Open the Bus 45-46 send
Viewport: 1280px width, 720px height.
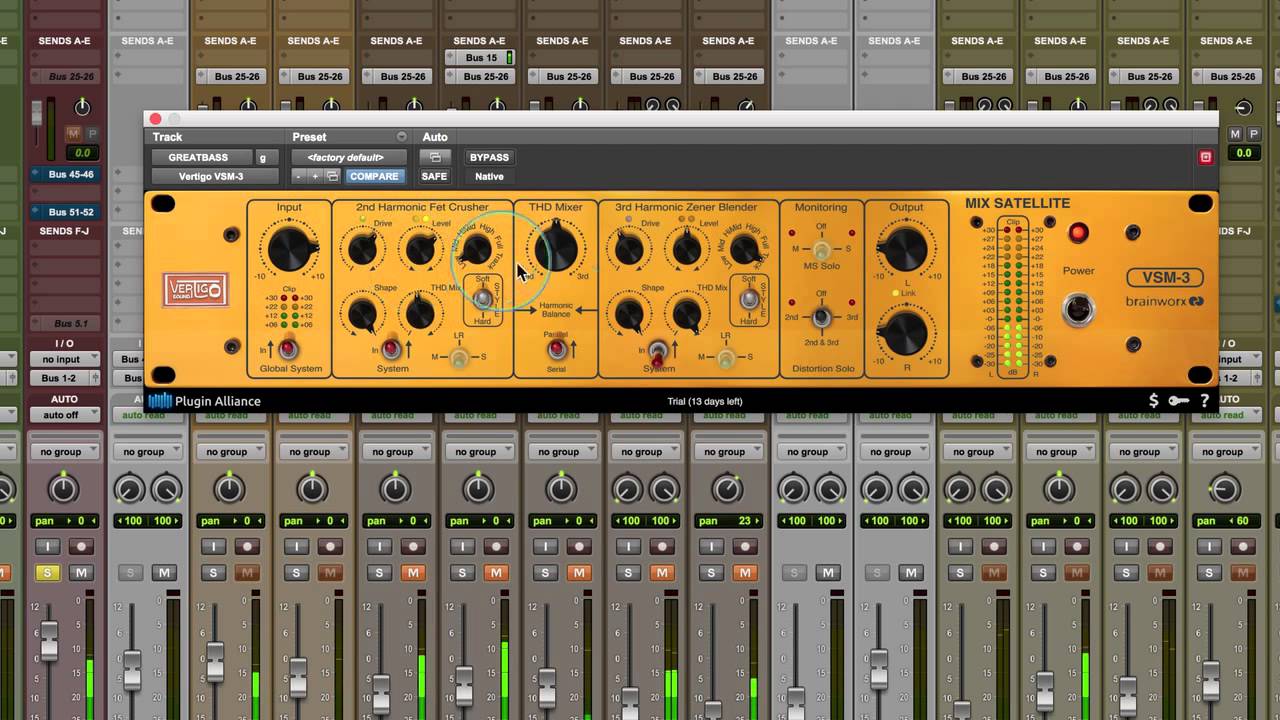63,175
